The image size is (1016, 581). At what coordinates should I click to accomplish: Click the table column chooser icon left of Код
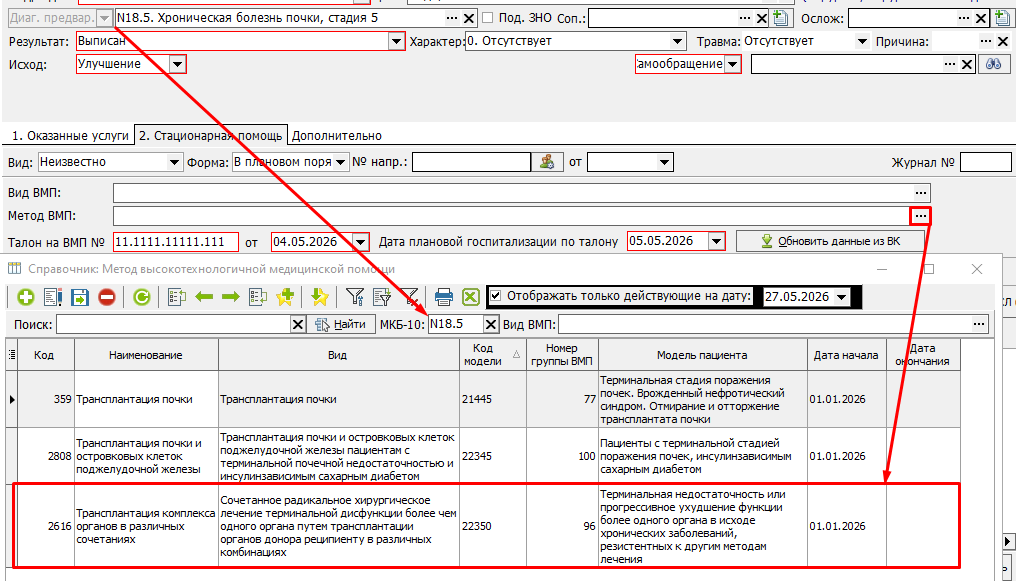(12, 355)
